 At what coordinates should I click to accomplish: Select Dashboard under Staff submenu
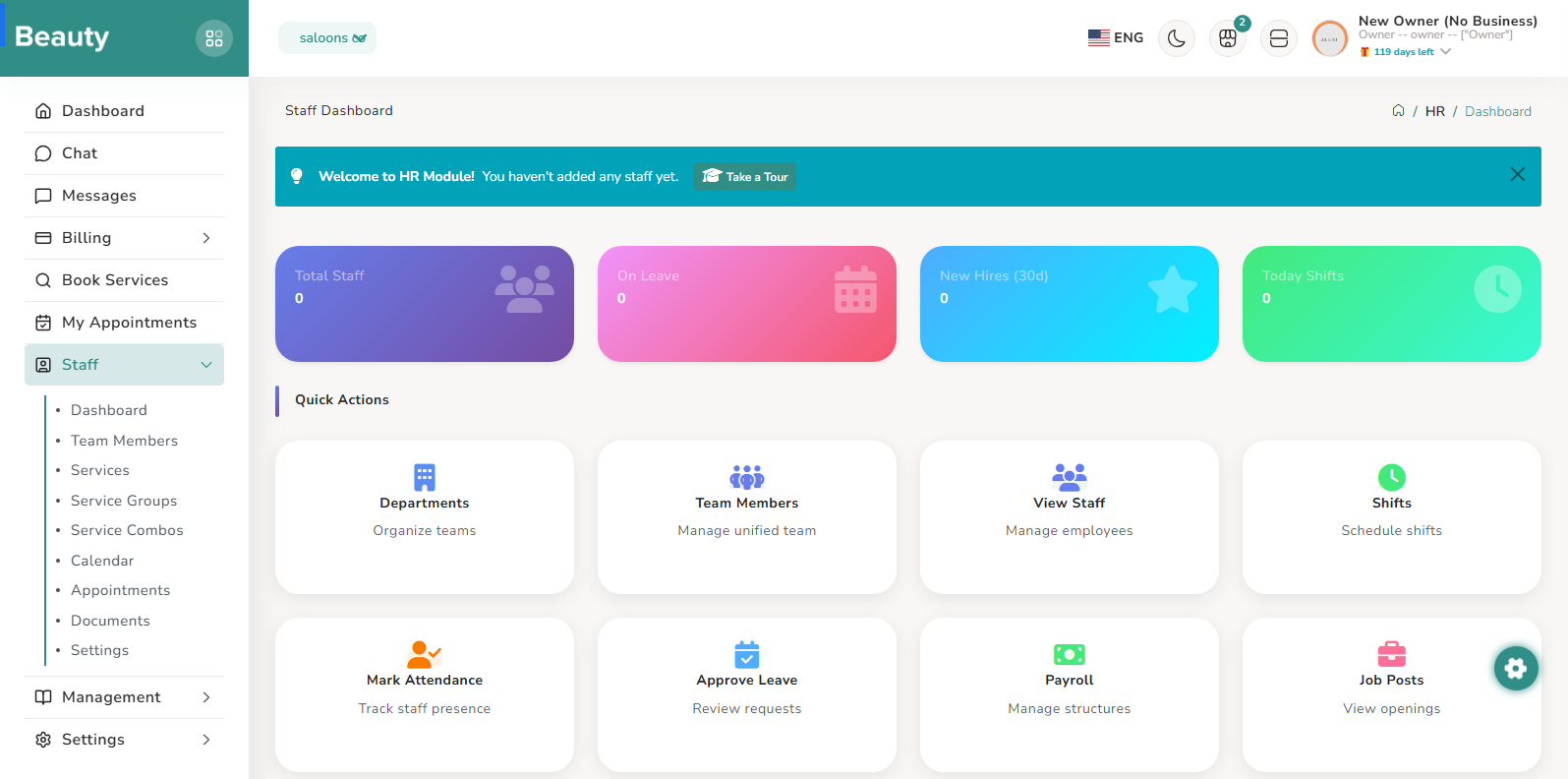click(109, 410)
